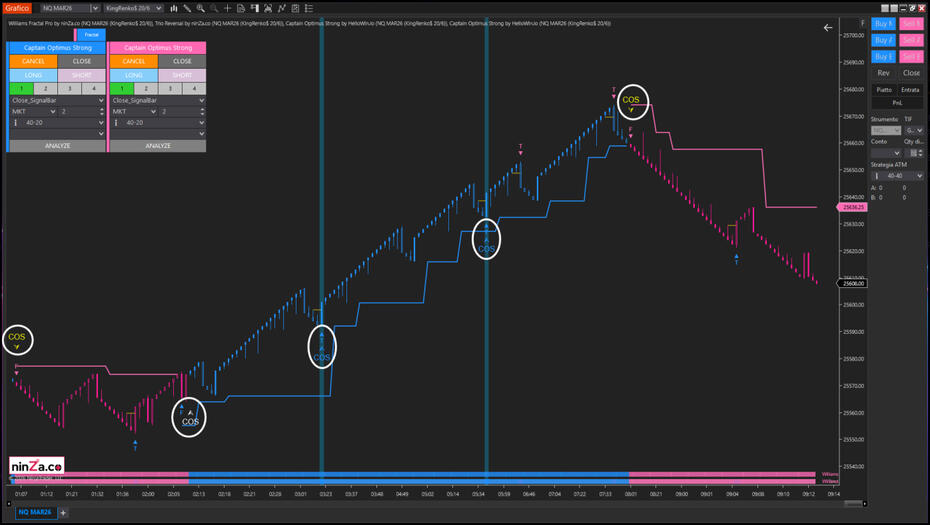
Task: Click the last list icon in top toolbar
Action: click(x=308, y=8)
